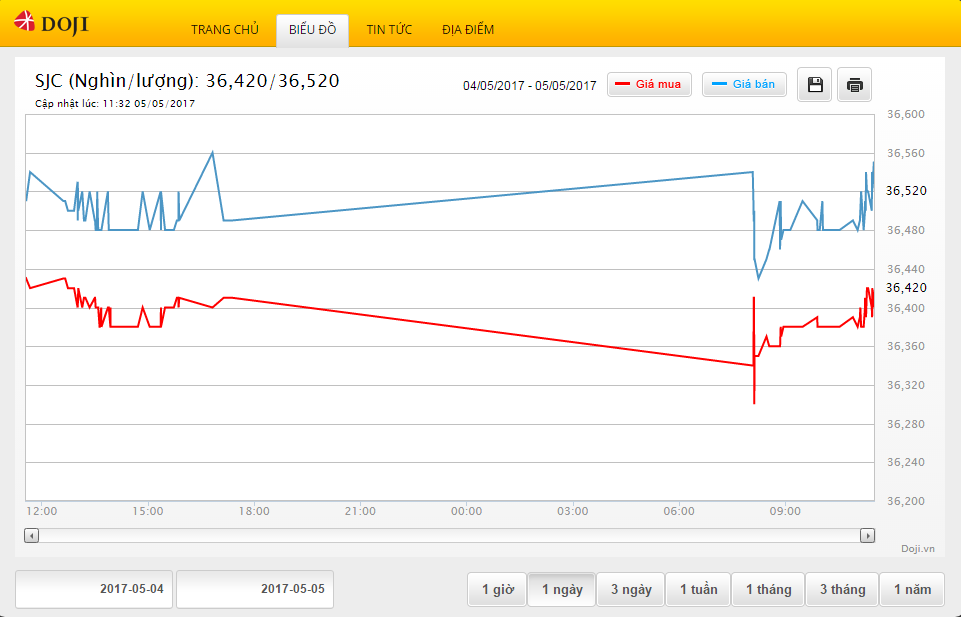
Task: Switch chart to 3 ngày range
Action: 631,590
